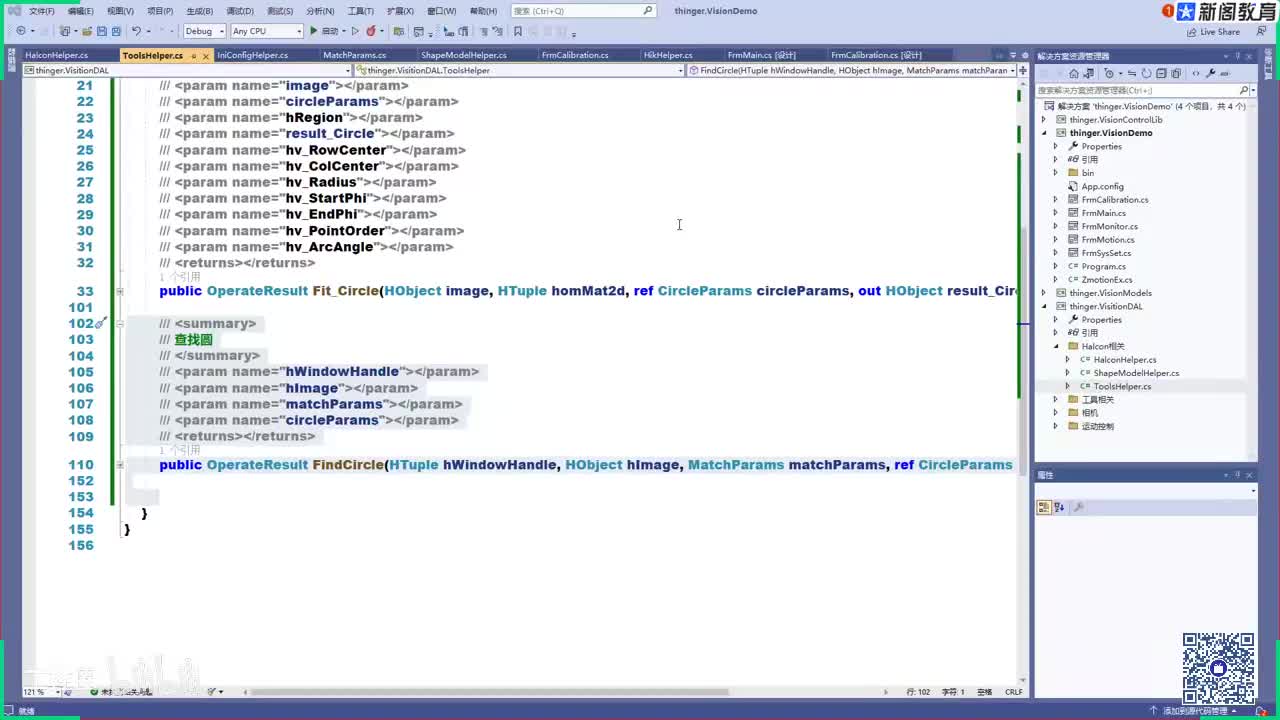
Task: Open the 文件(F) menu
Action: 42,11
